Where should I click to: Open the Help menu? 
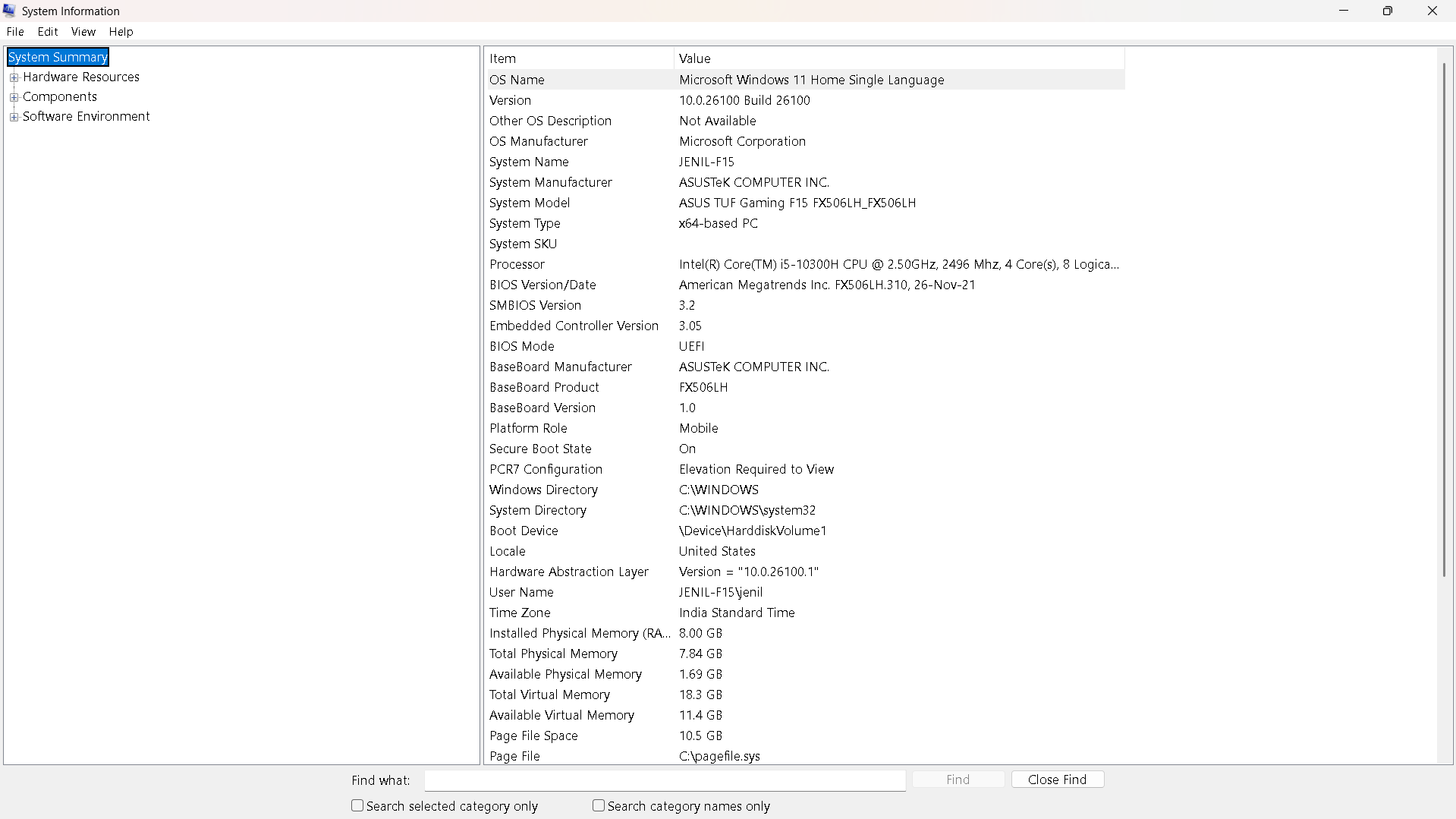point(121,31)
